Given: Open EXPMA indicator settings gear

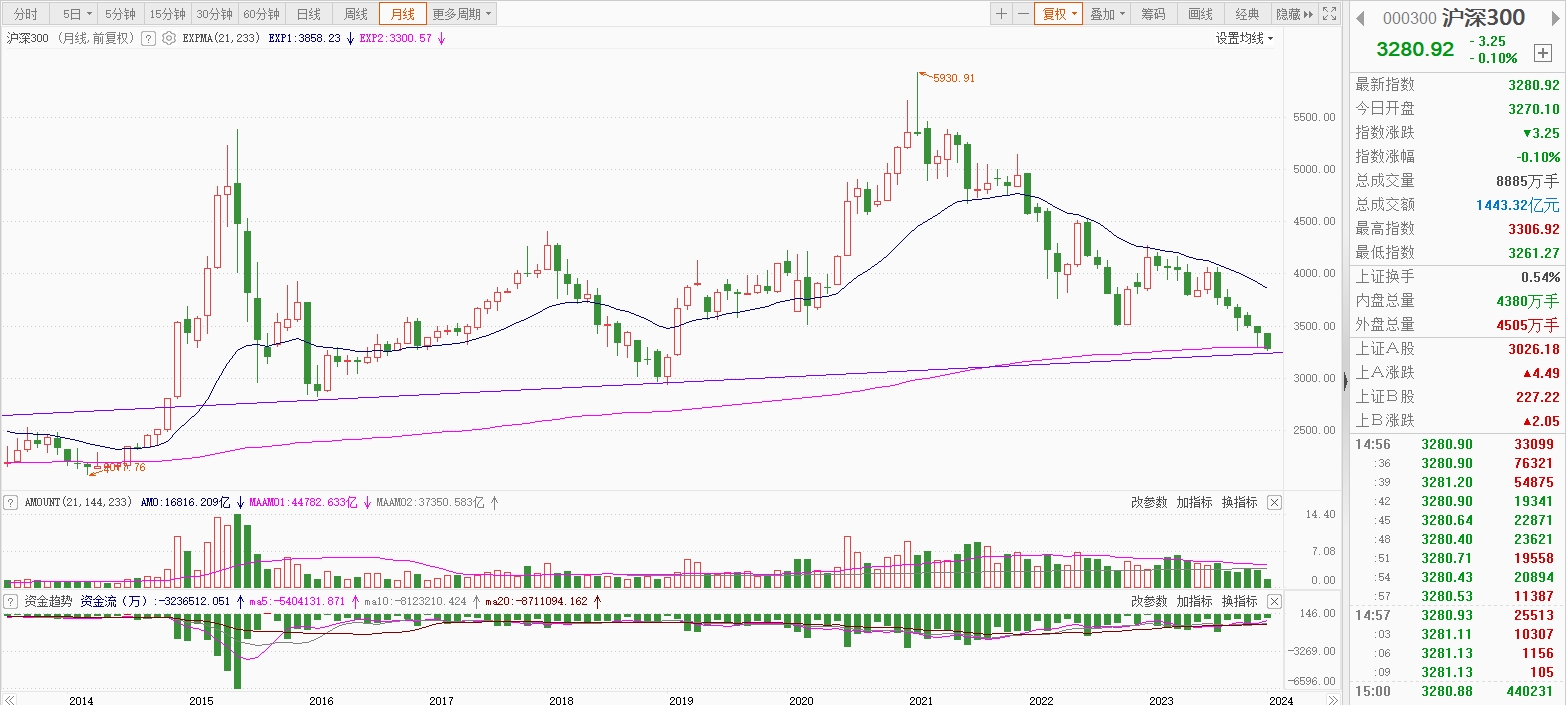Looking at the screenshot, I should (x=168, y=38).
